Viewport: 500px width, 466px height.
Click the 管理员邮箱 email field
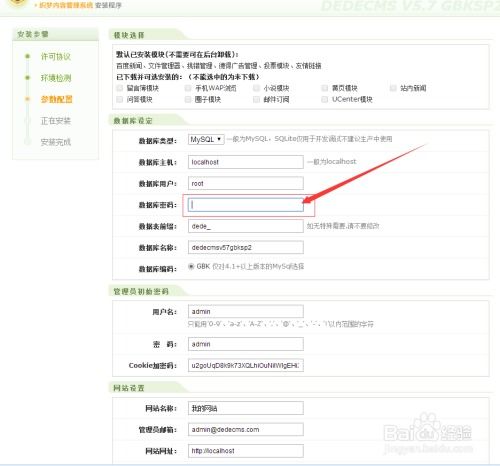tap(246, 430)
